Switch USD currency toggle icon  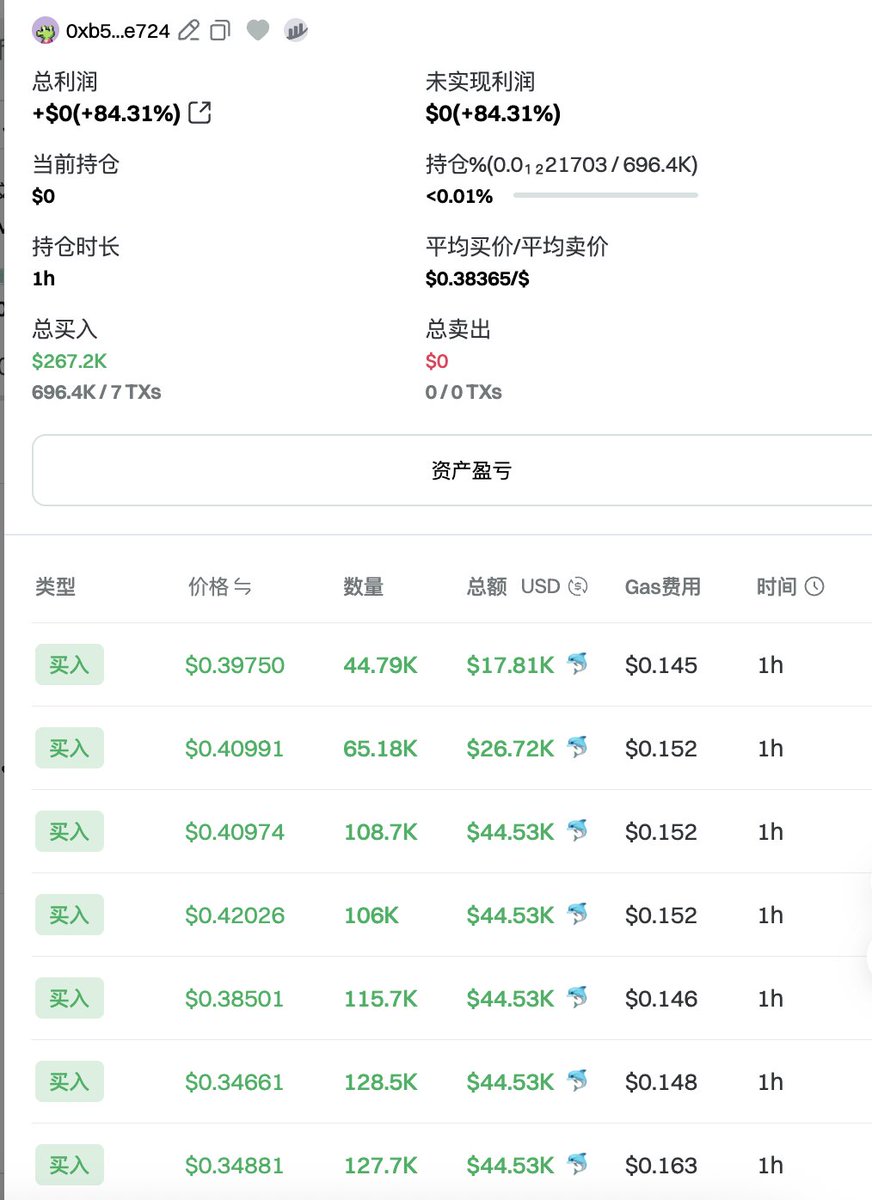pos(578,587)
